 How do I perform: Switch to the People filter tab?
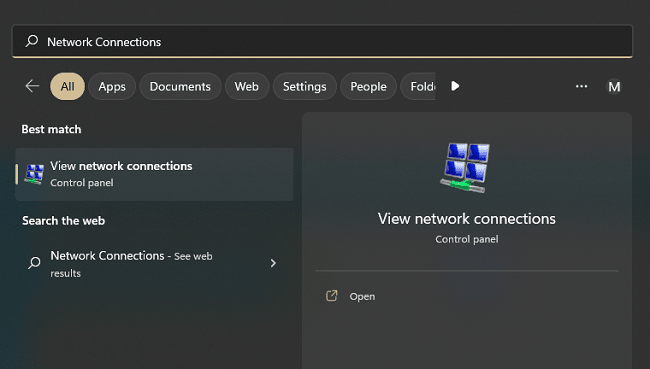tap(369, 86)
